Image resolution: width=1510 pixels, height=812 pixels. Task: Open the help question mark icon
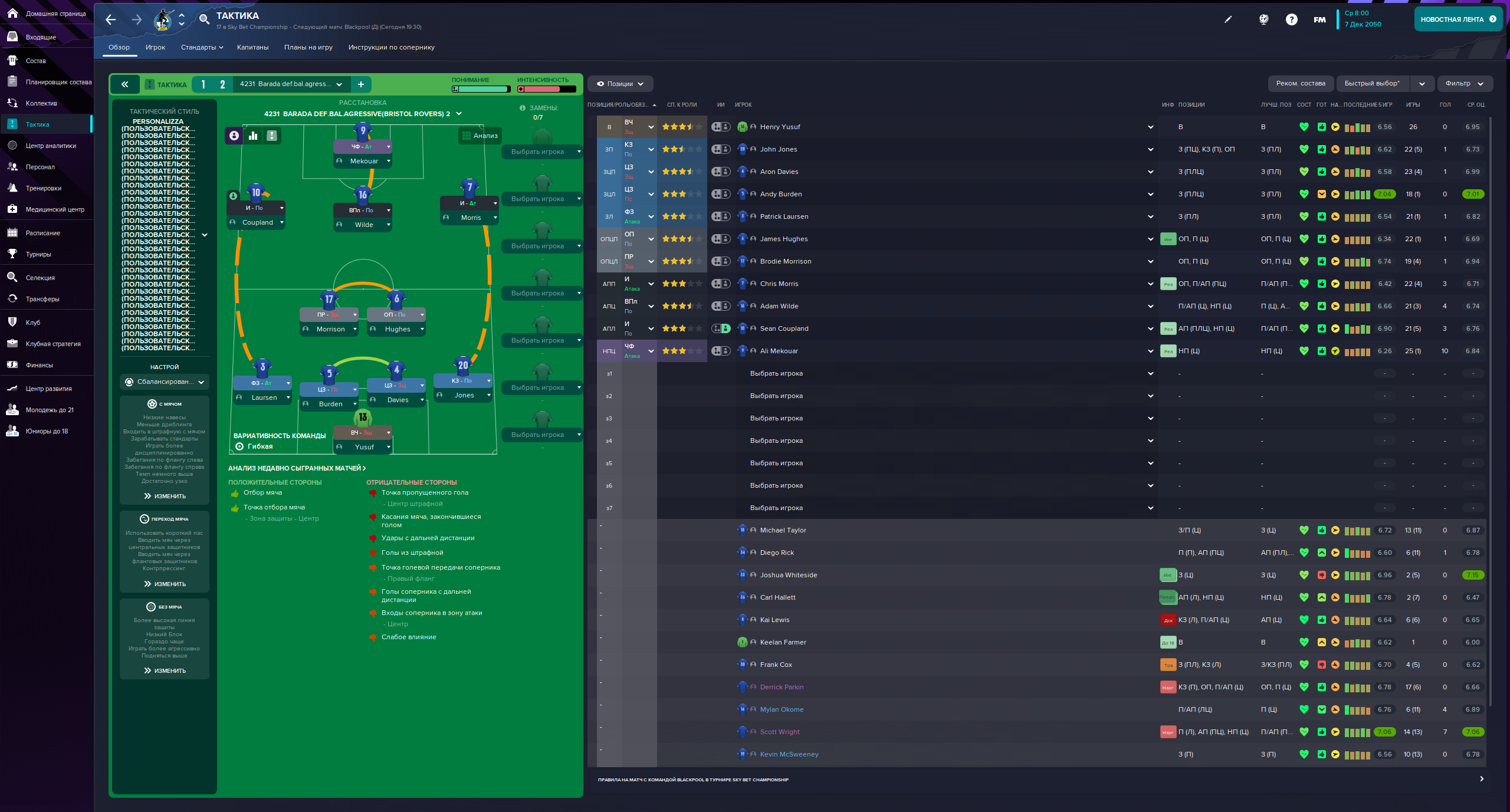point(1292,19)
